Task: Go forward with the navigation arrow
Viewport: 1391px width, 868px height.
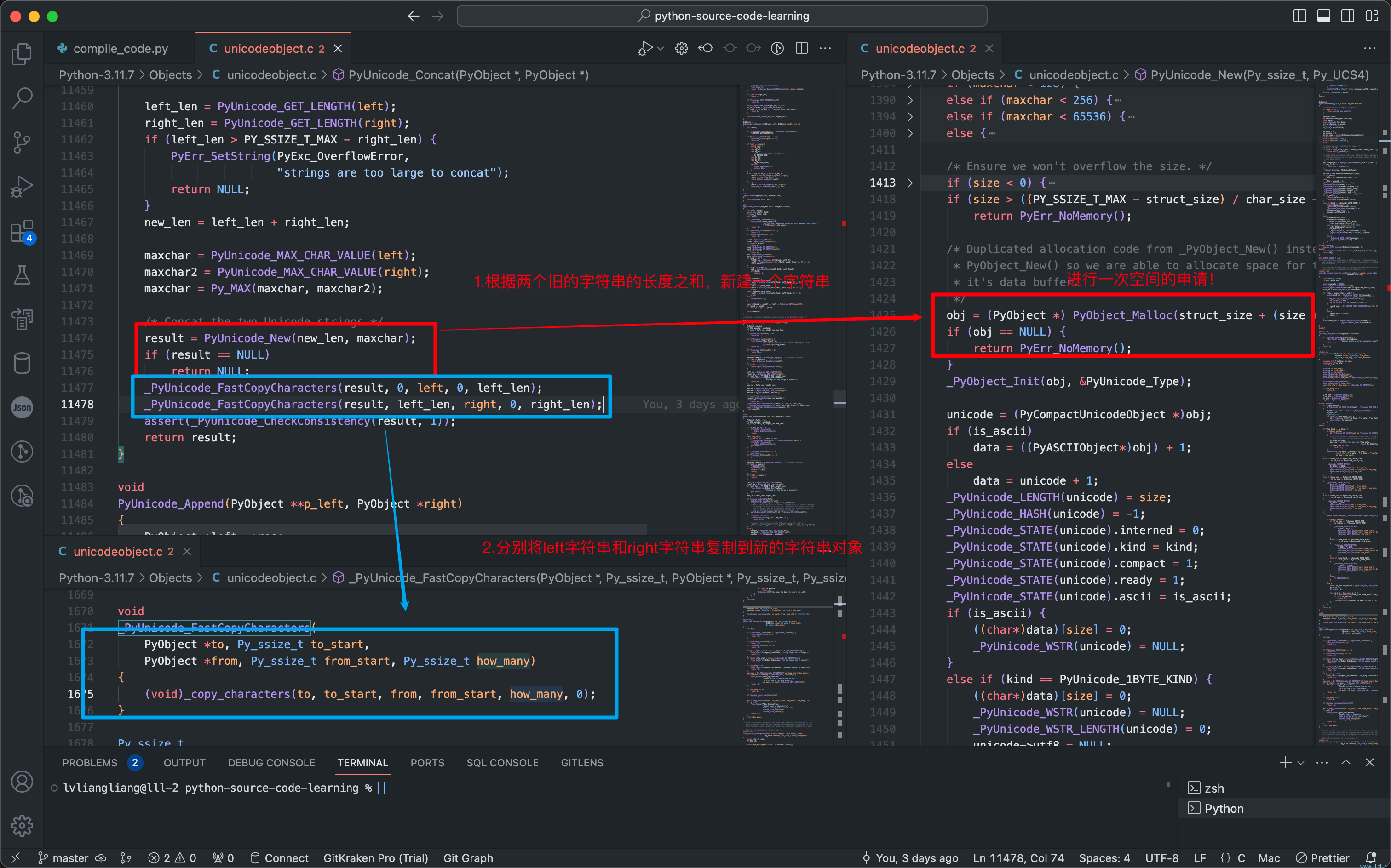Action: point(437,16)
